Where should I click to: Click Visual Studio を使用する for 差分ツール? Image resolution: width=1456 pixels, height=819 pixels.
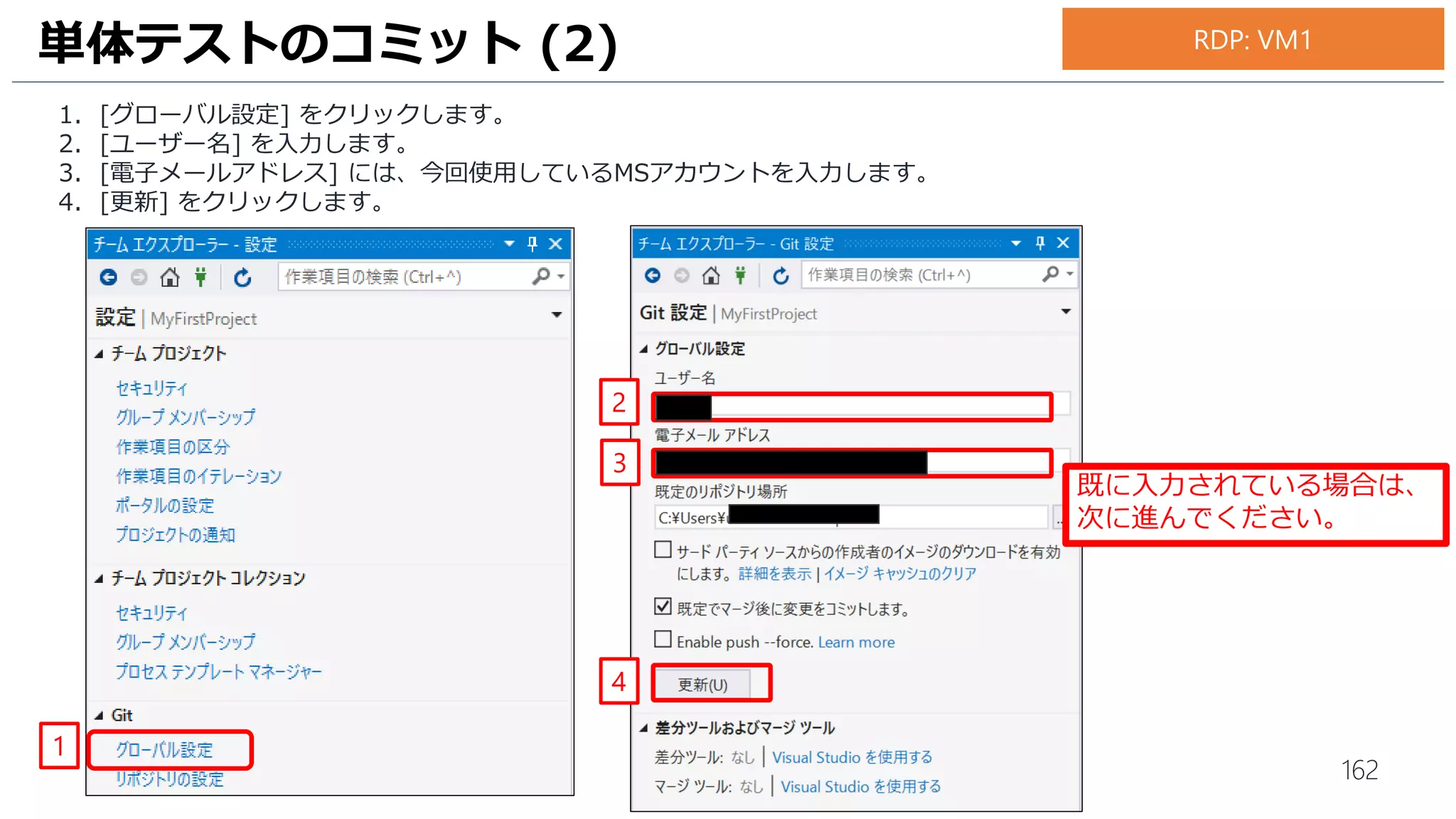pyautogui.click(x=852, y=757)
